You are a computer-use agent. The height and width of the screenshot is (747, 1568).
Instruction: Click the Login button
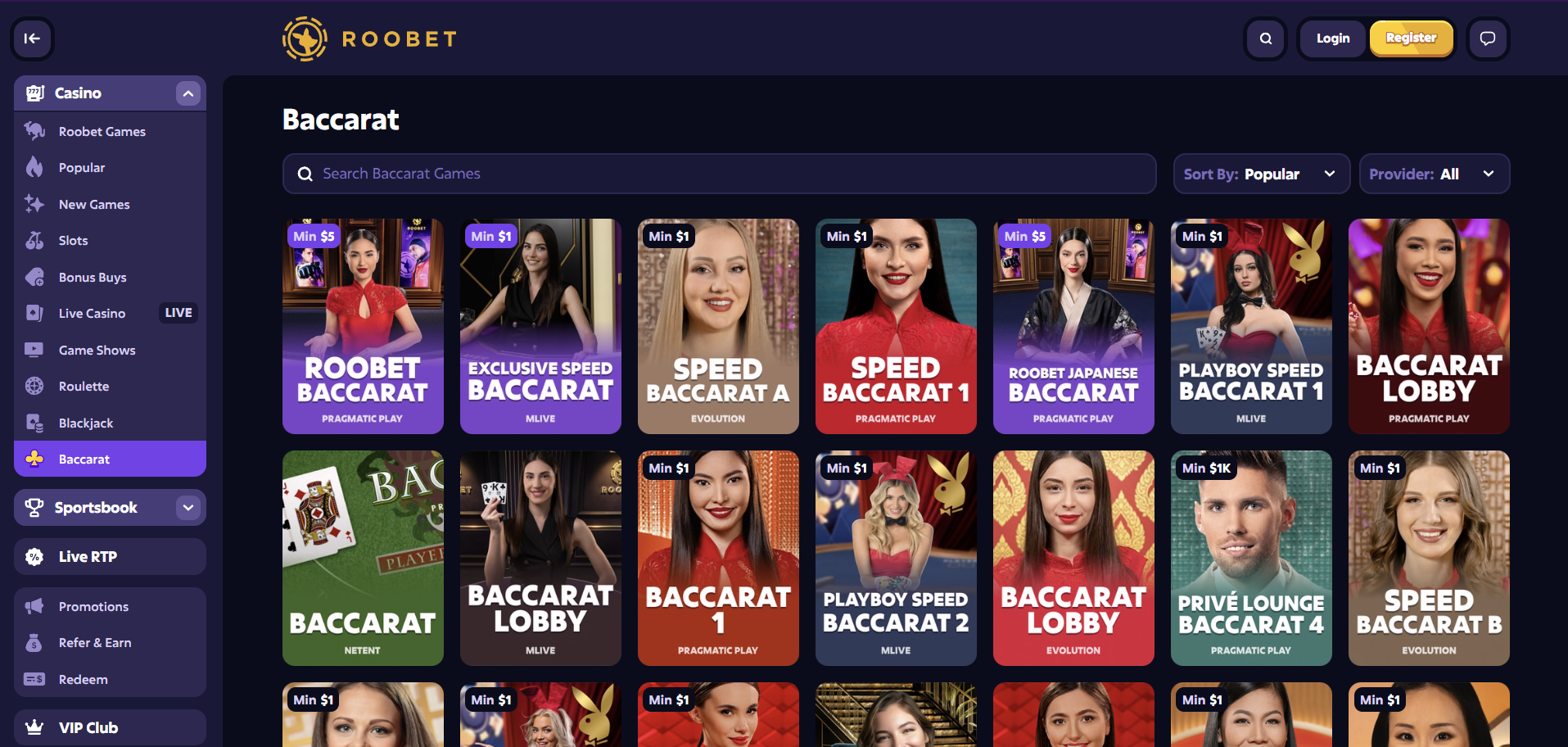(x=1333, y=38)
